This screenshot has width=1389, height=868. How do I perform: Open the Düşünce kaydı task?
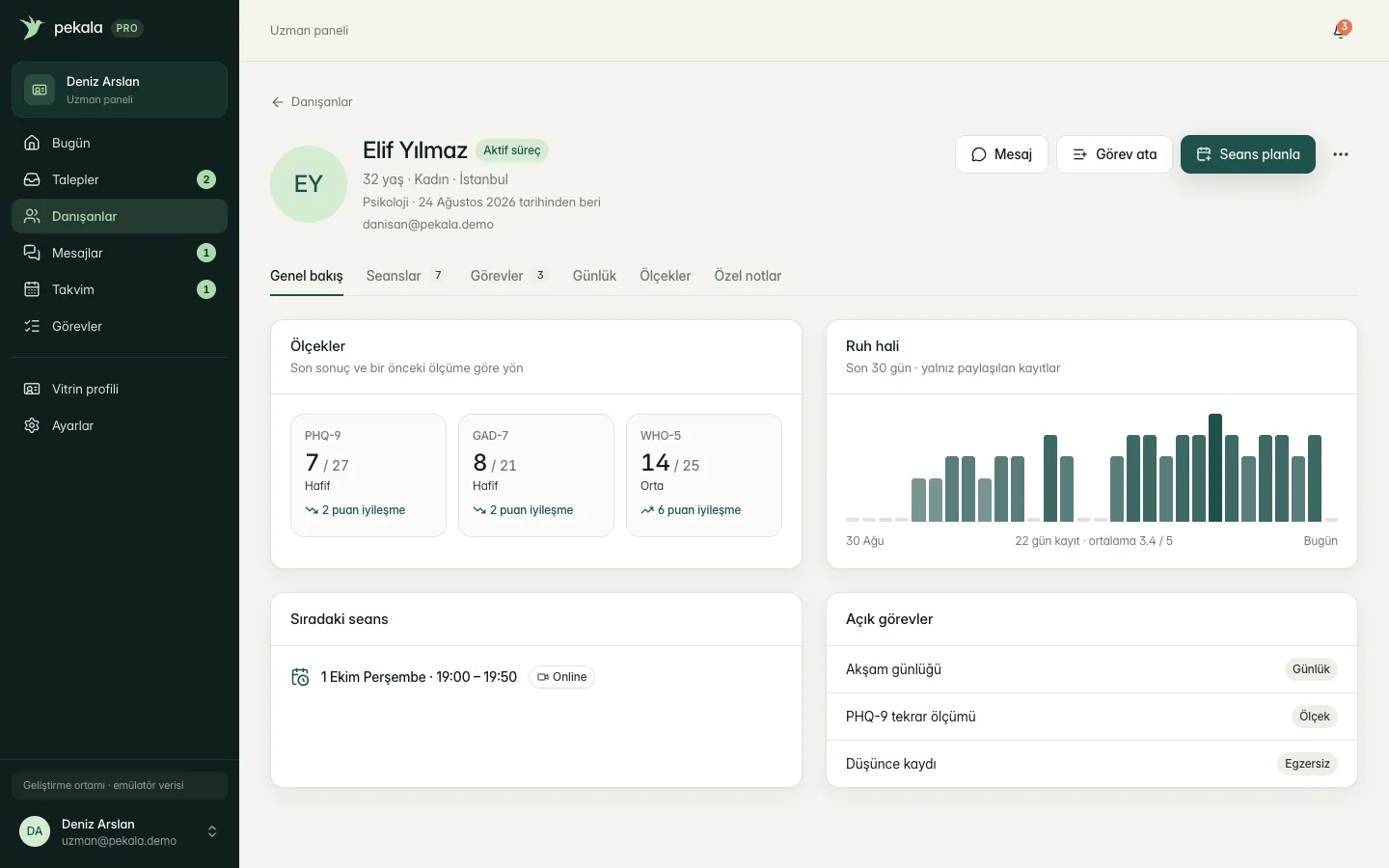1092,764
